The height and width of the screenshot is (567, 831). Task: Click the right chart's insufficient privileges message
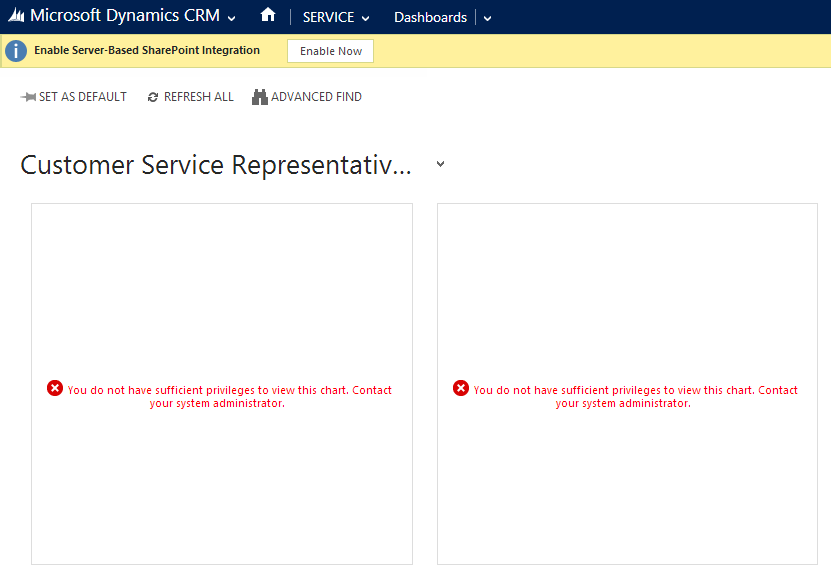[x=635, y=397]
